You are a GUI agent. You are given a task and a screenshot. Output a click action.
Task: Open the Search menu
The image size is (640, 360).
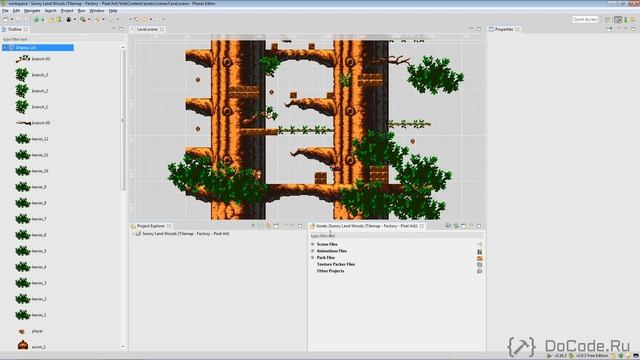tap(50, 11)
